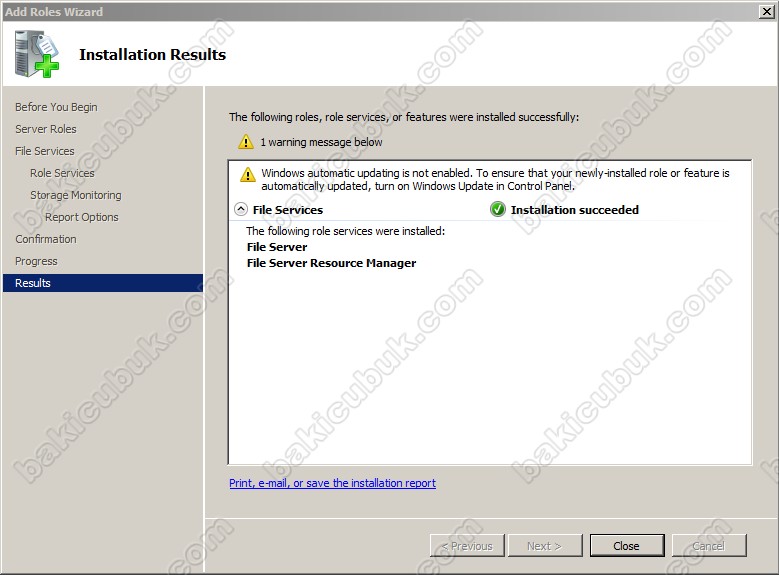Viewport: 779px width, 575px height.
Task: Click 'The following roles, role services, or features' sentence
Action: (x=404, y=117)
